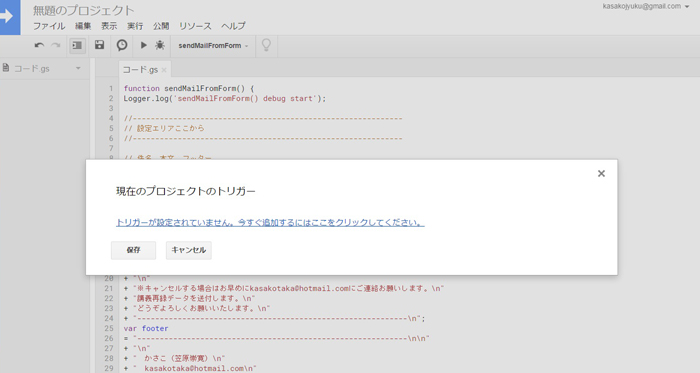Viewport: 700px width, 373px height.
Task: Click the comment 設定エリアここから
Action: point(164,128)
